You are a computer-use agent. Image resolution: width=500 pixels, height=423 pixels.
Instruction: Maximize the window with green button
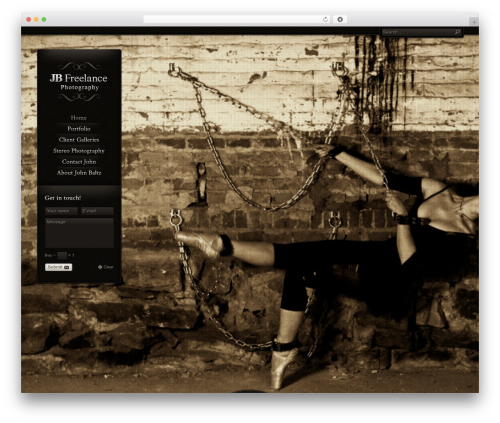(44, 19)
